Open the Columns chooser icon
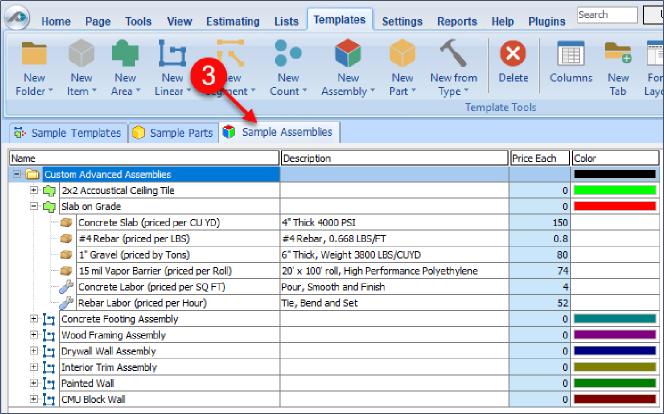The width and height of the screenshot is (664, 414). [571, 53]
